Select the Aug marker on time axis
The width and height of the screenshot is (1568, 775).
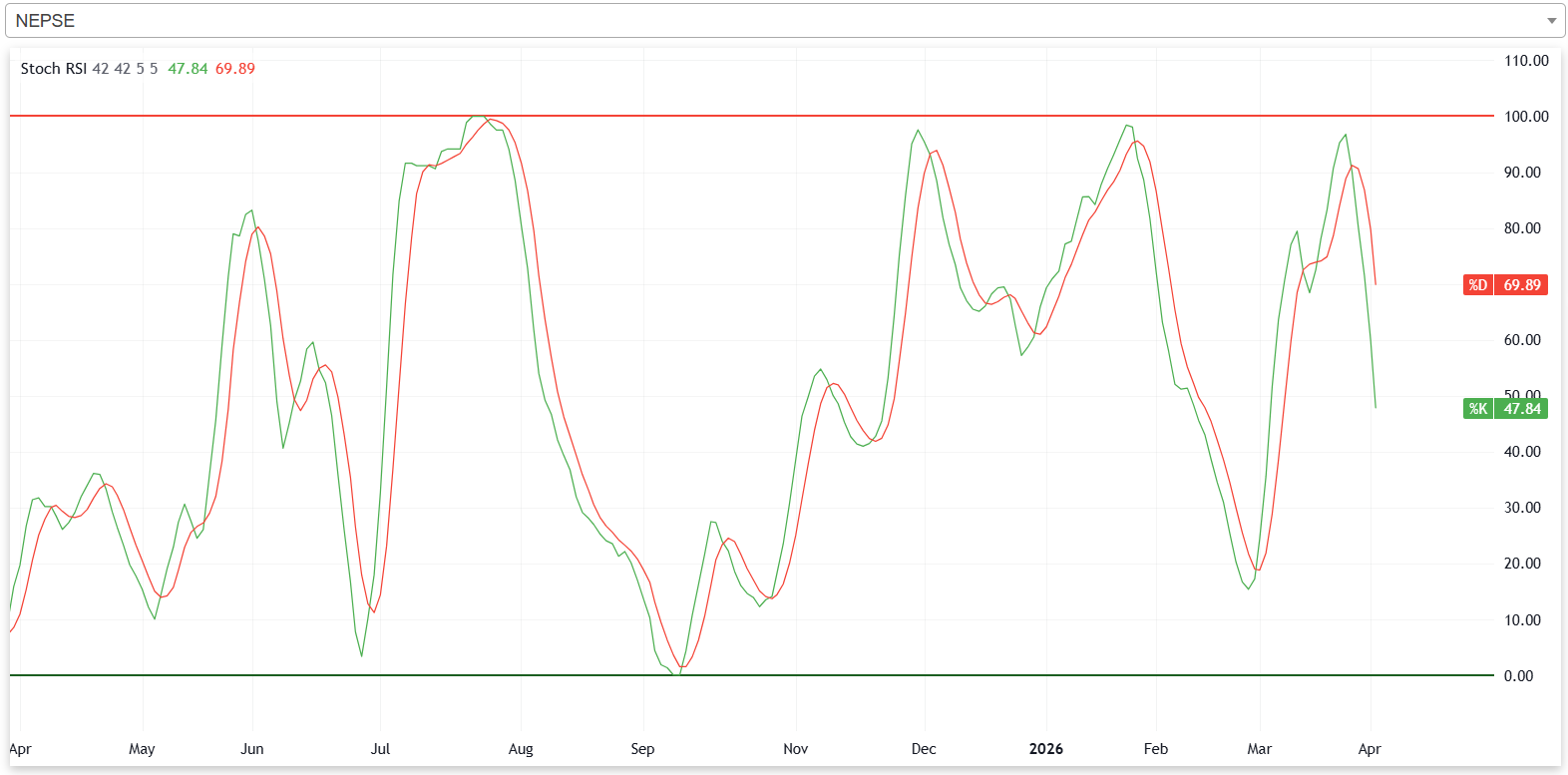pos(521,749)
